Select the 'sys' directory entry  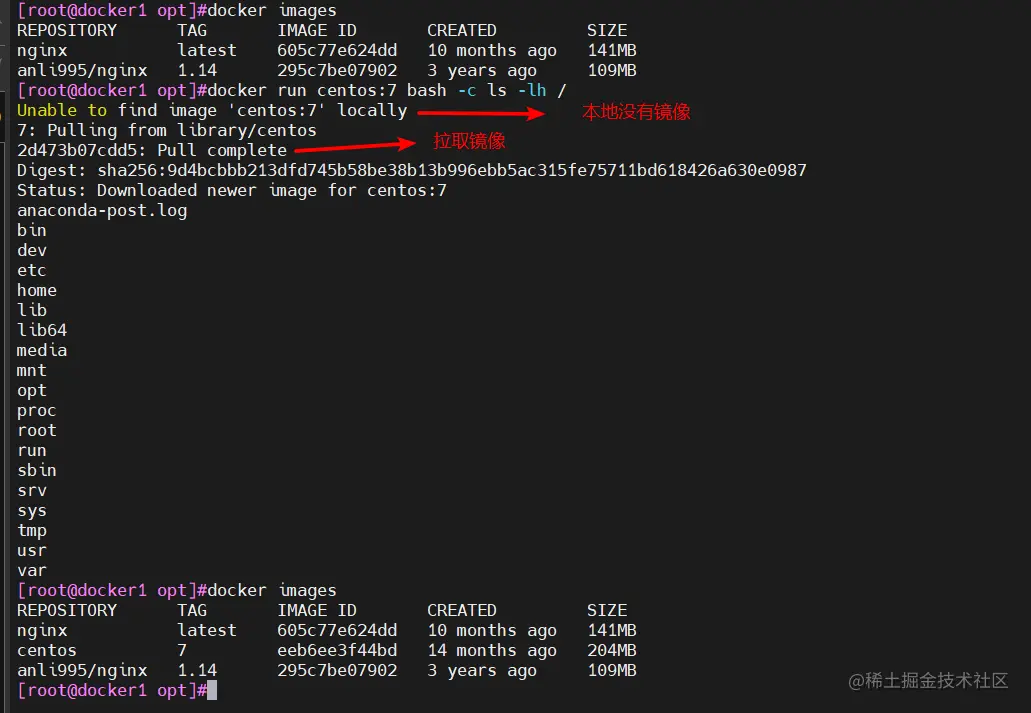(32, 511)
